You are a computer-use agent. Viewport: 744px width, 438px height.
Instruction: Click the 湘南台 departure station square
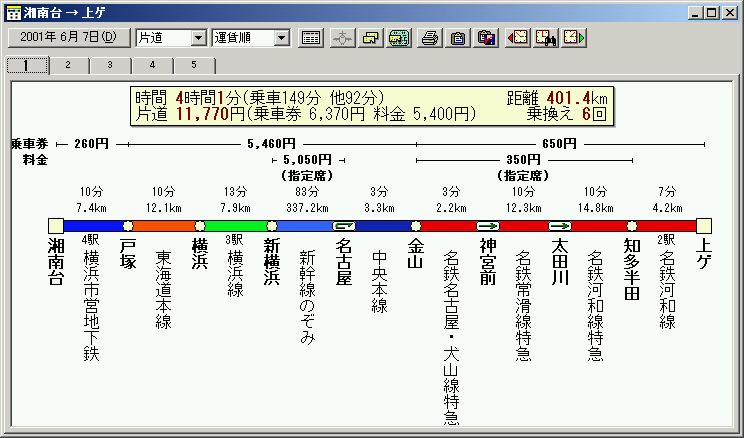(x=55, y=226)
